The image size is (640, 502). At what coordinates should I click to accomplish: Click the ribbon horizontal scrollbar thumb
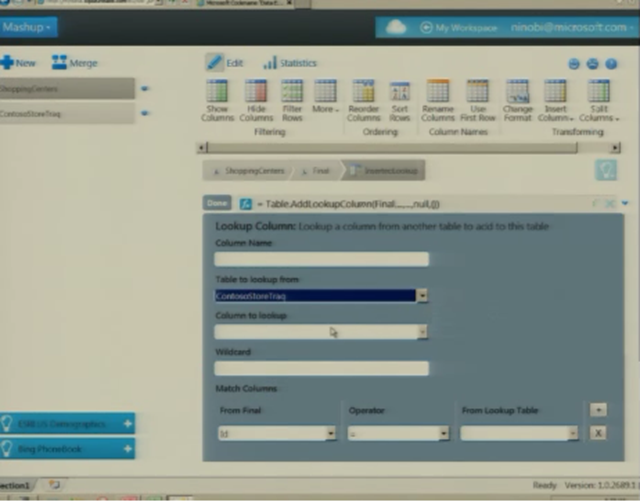click(x=392, y=147)
